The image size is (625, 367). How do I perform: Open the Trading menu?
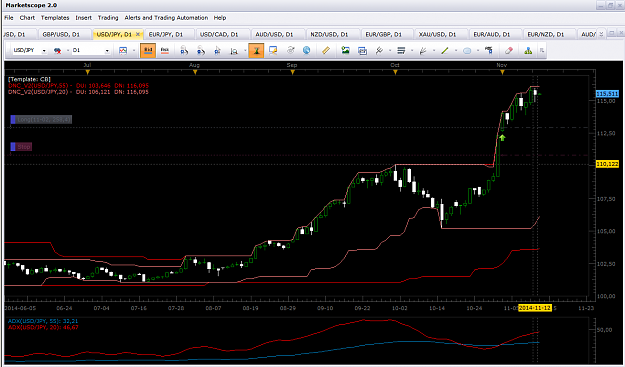108,18
